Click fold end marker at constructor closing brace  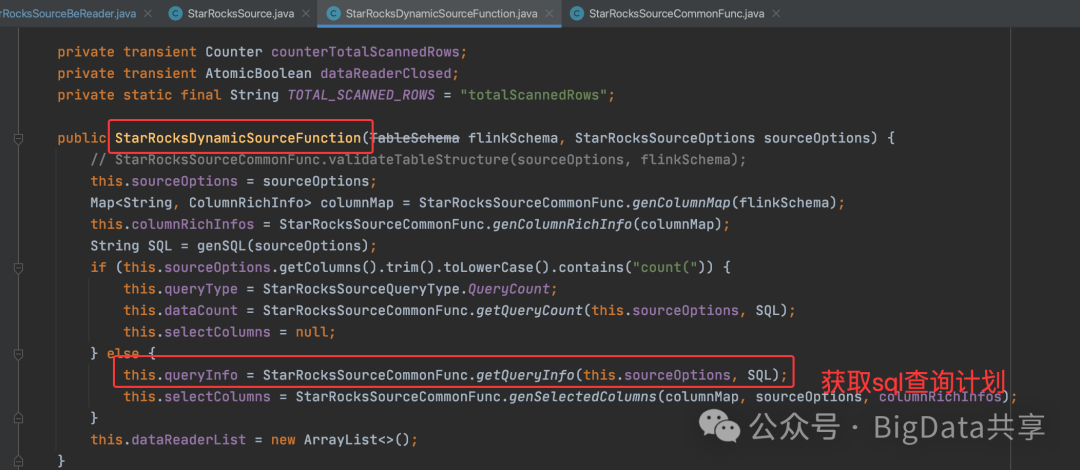tap(19, 460)
